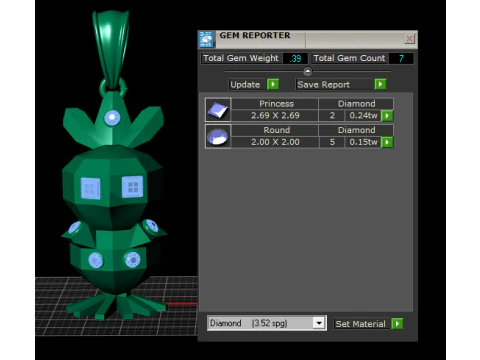Click the '2.69 X 2.69' size cell
The image size is (480, 360).
(275, 116)
